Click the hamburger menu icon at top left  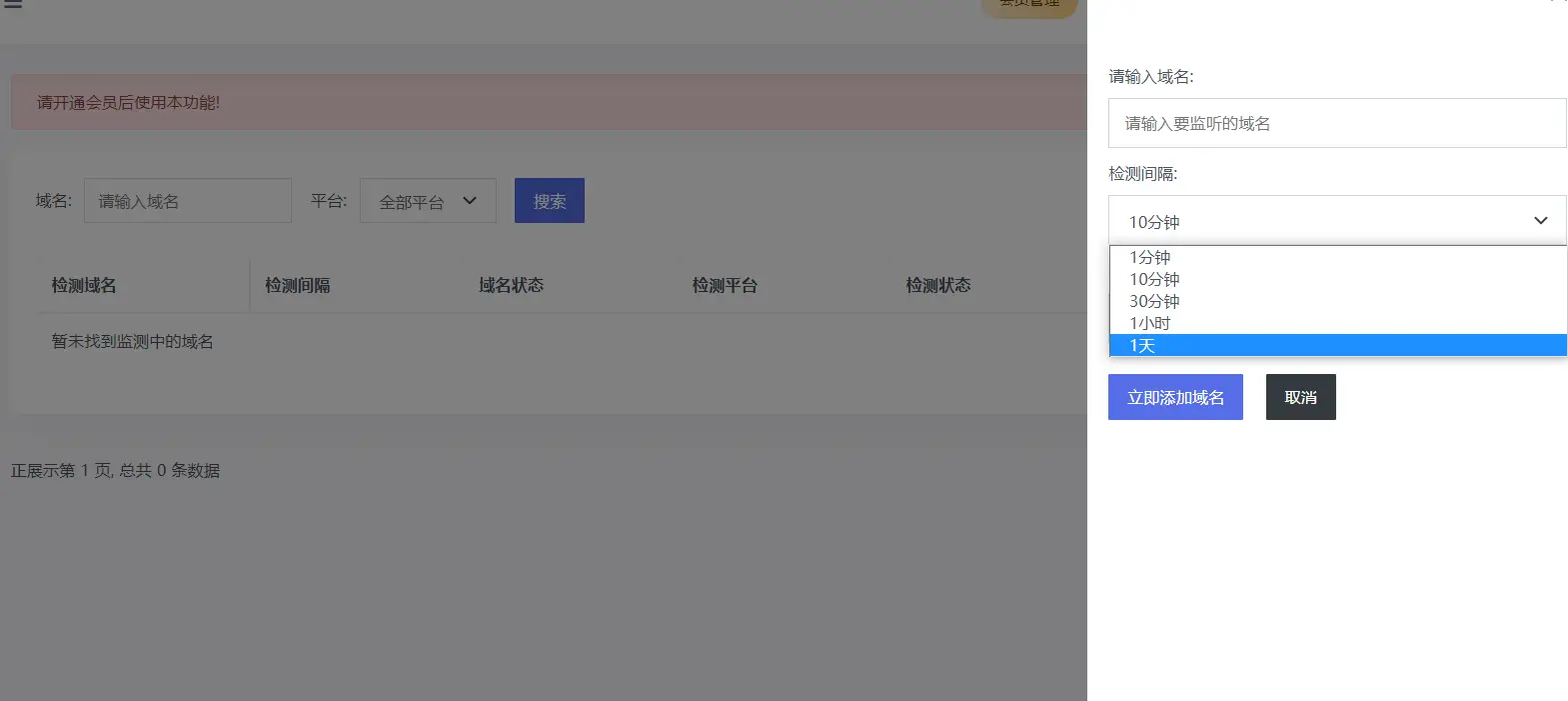coord(12,4)
